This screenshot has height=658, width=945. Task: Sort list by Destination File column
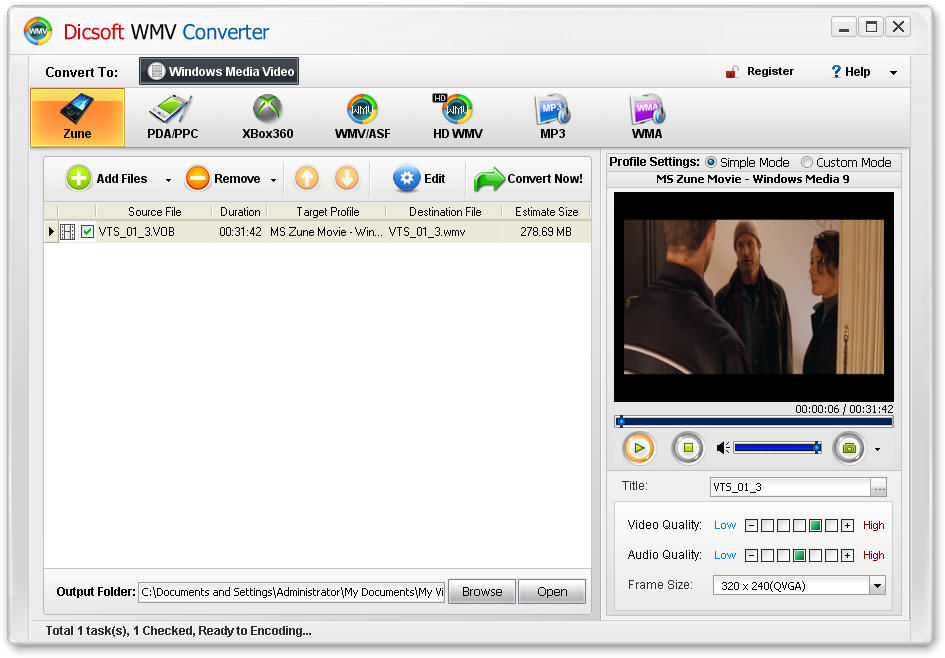pos(444,212)
